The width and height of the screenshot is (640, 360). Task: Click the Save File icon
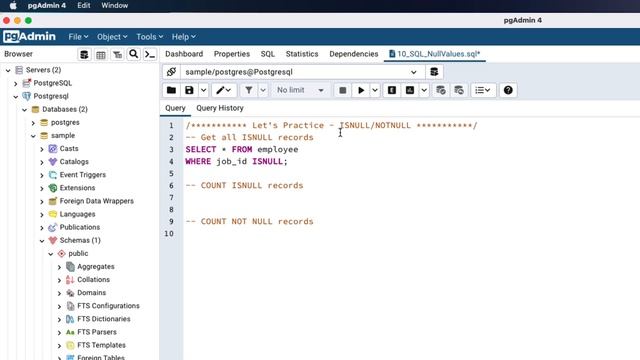click(x=189, y=90)
